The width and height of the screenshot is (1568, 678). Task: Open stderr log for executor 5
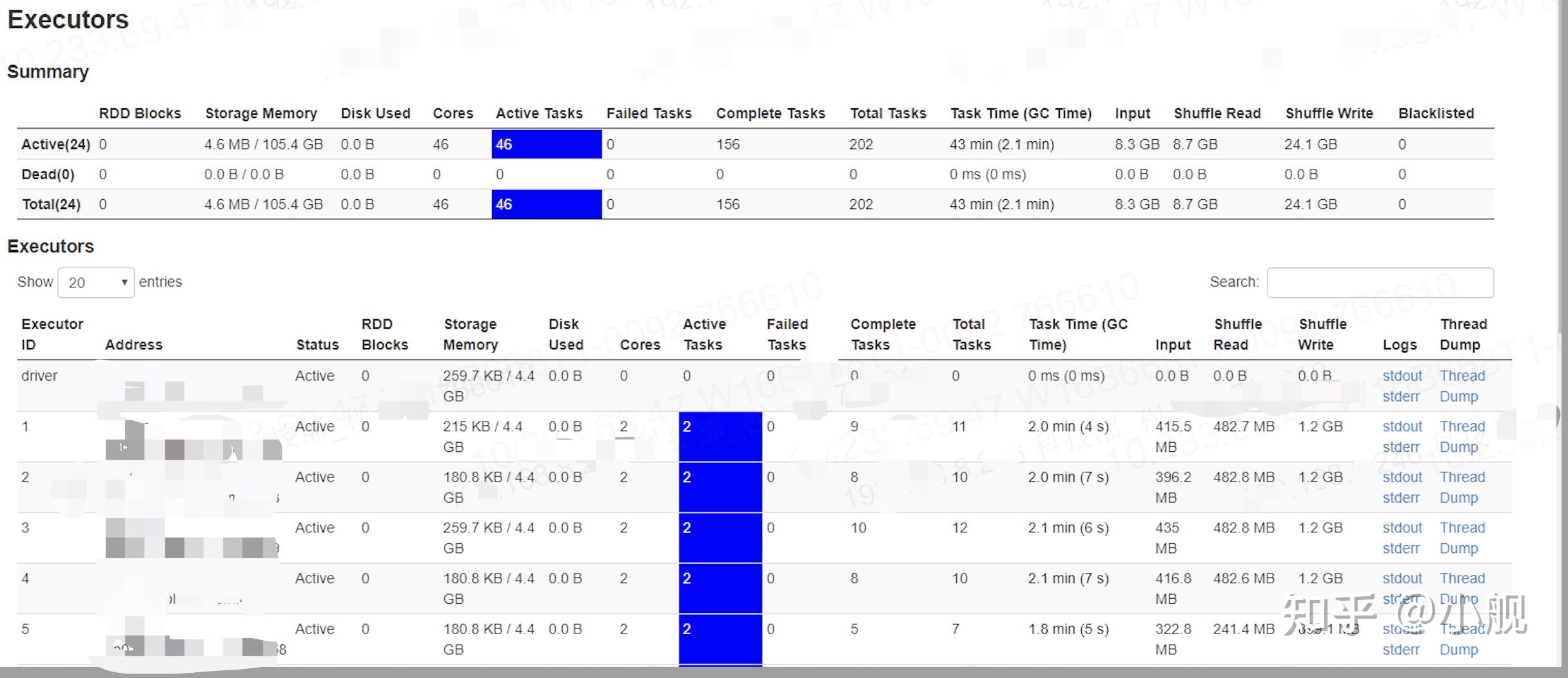coord(1400,650)
